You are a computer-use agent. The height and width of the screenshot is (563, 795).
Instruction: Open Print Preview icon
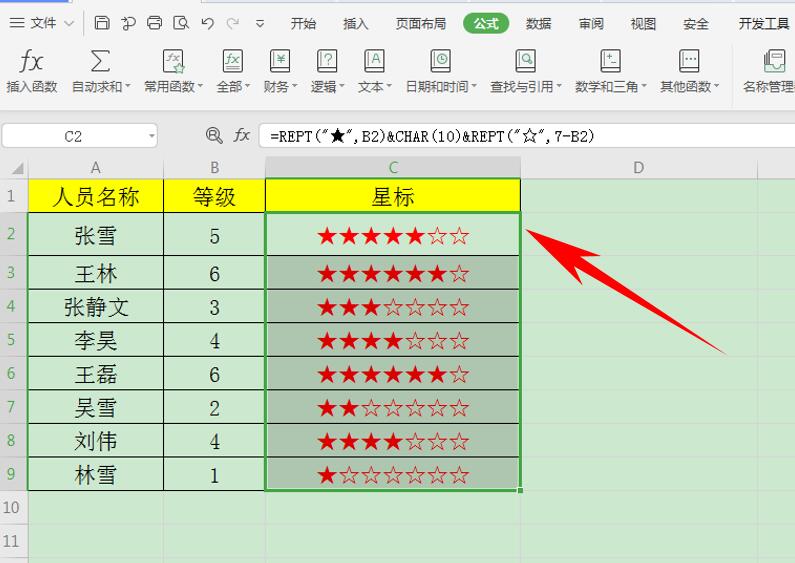(181, 23)
